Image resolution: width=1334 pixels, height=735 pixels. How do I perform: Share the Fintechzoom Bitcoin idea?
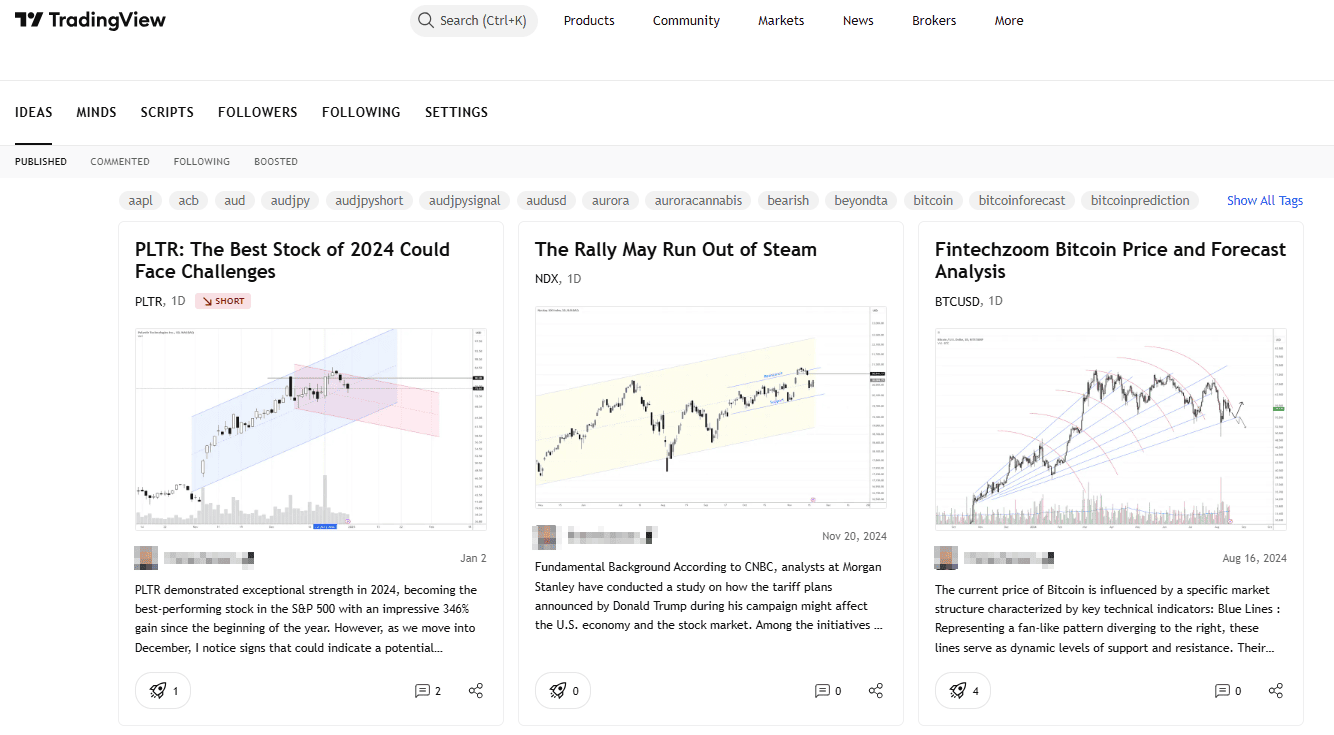[1276, 691]
